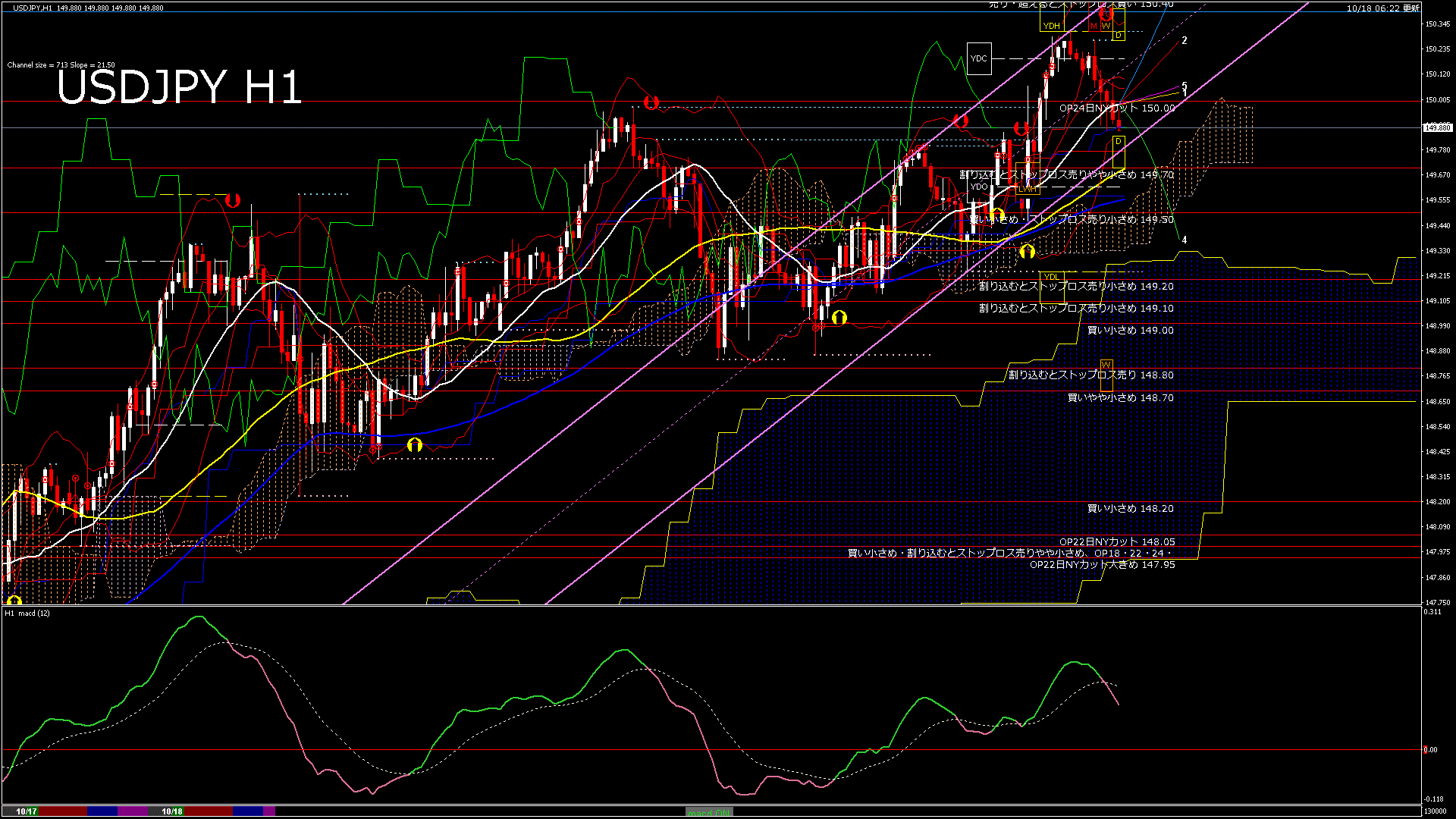1456x819 pixels.
Task: Click yellow up arrow near 148.425 low
Action: [x=414, y=445]
